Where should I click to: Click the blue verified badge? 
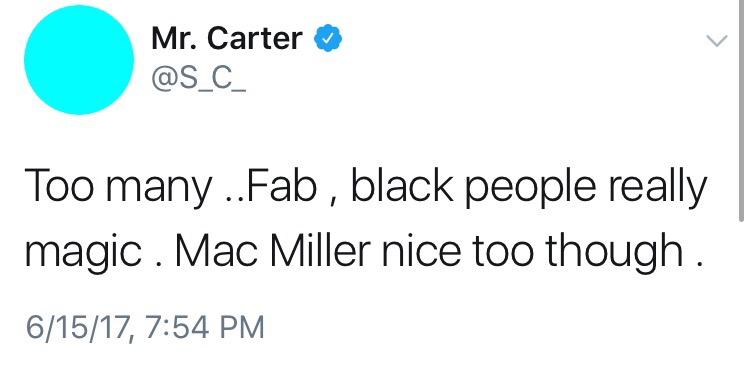[x=328, y=39]
